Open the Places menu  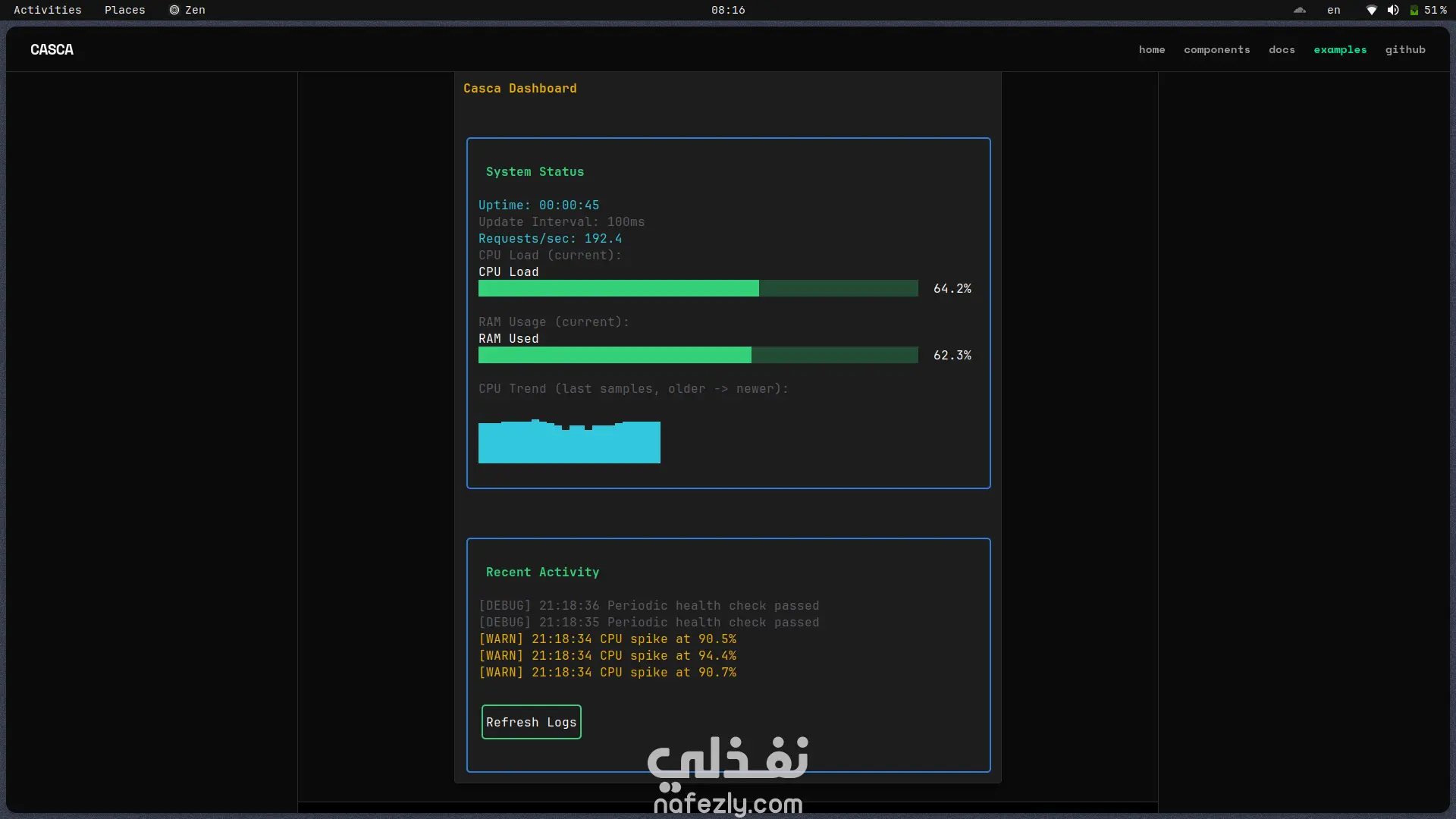125,10
